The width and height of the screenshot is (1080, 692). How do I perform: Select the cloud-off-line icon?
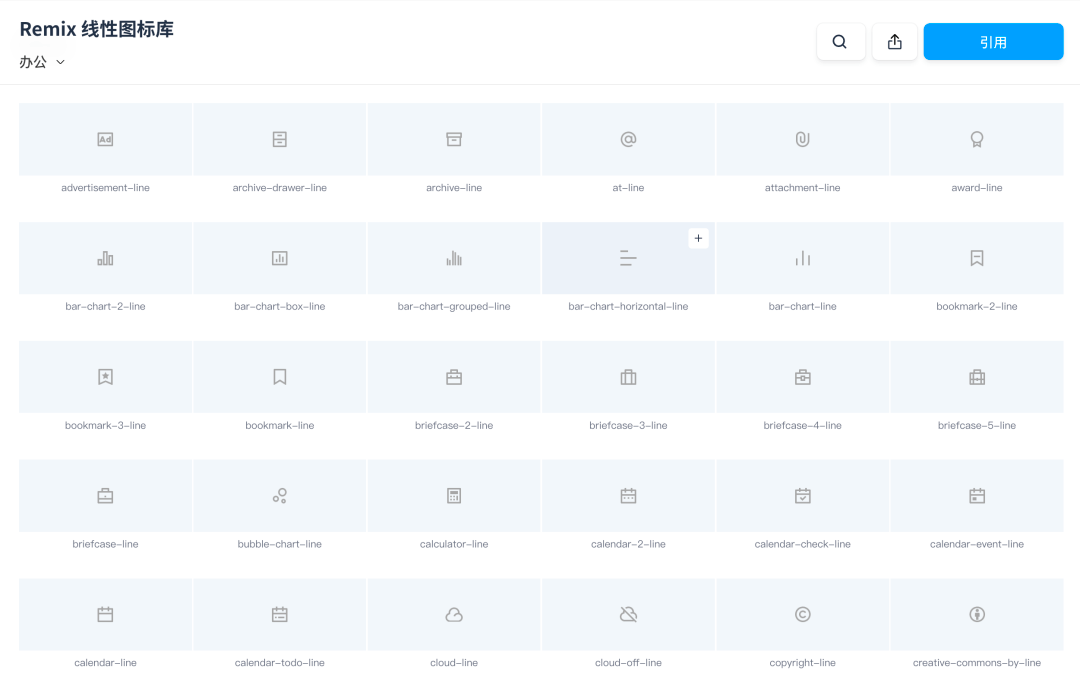(628, 615)
